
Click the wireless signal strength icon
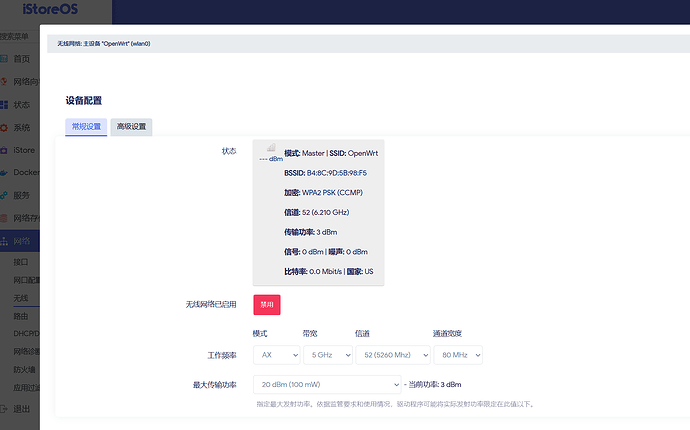coord(271,149)
